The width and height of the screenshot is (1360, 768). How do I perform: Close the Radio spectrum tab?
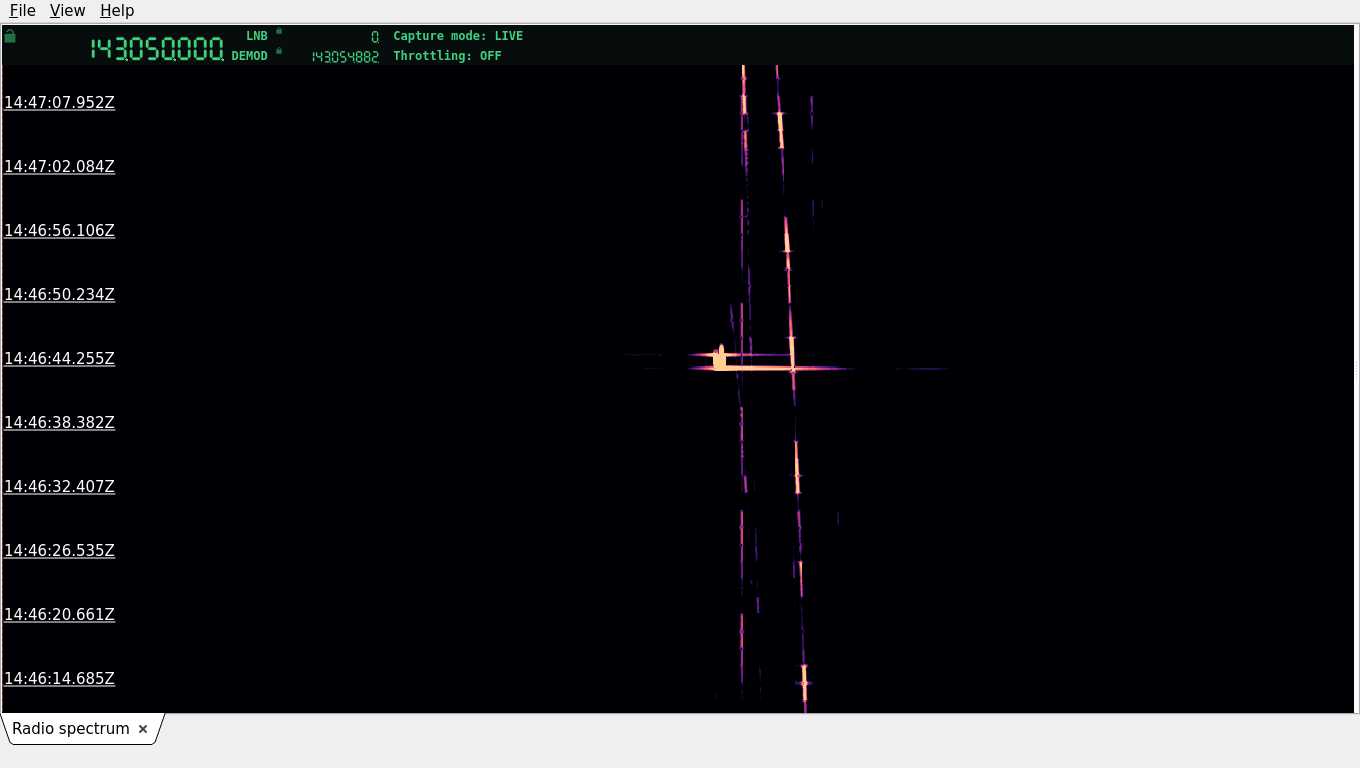tap(143, 729)
